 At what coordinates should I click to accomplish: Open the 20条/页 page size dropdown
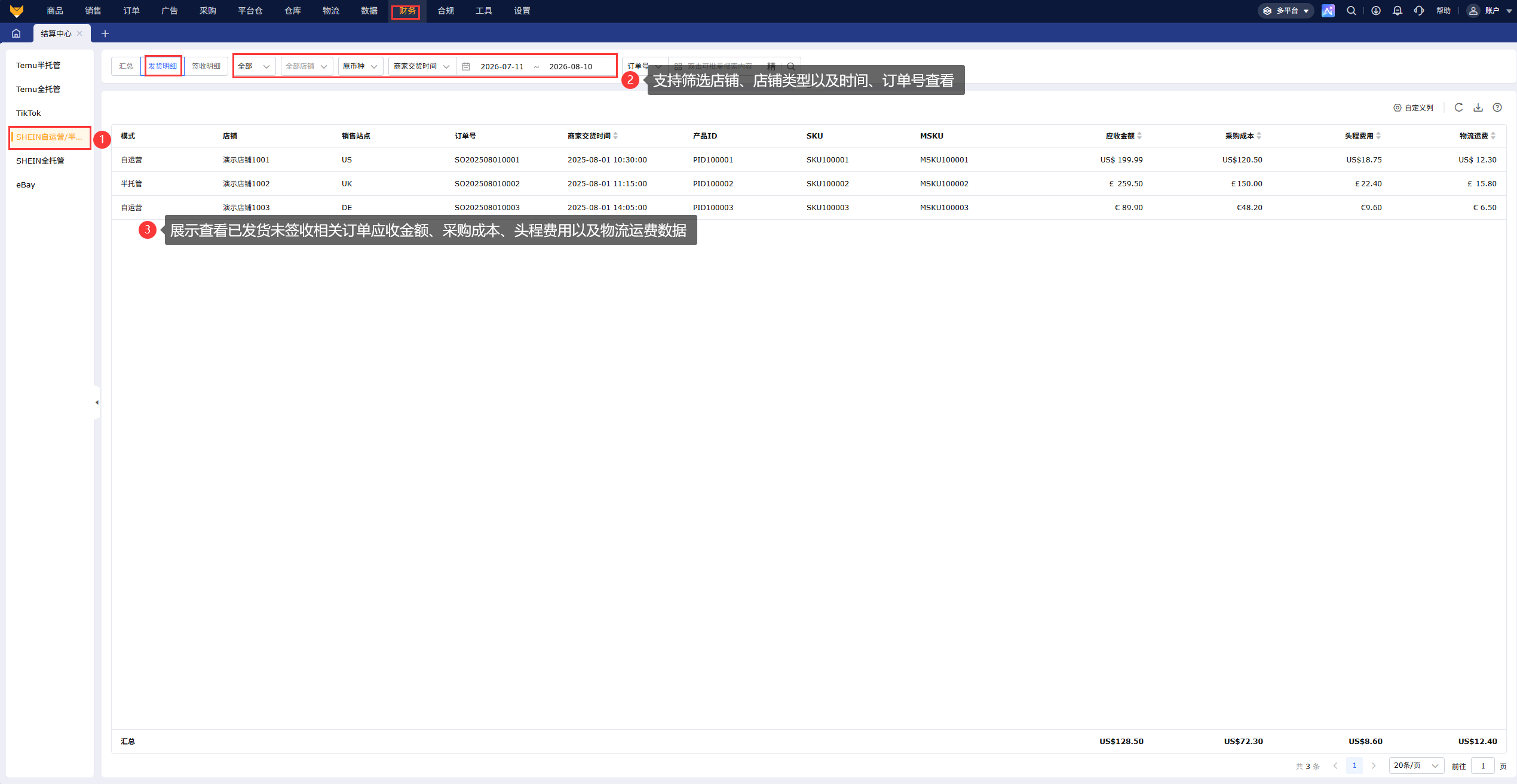tap(1416, 765)
